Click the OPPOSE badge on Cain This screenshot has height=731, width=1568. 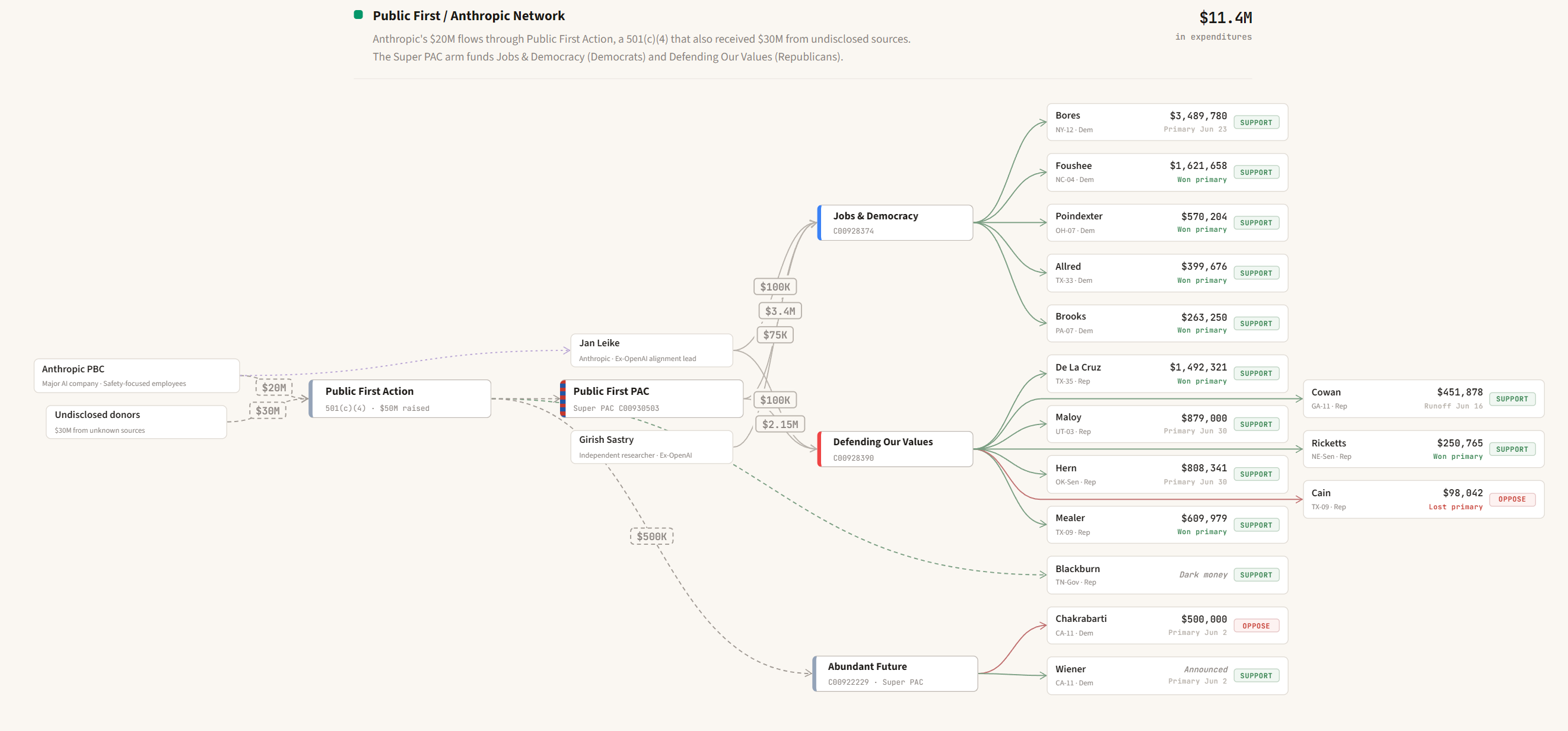click(x=1512, y=499)
